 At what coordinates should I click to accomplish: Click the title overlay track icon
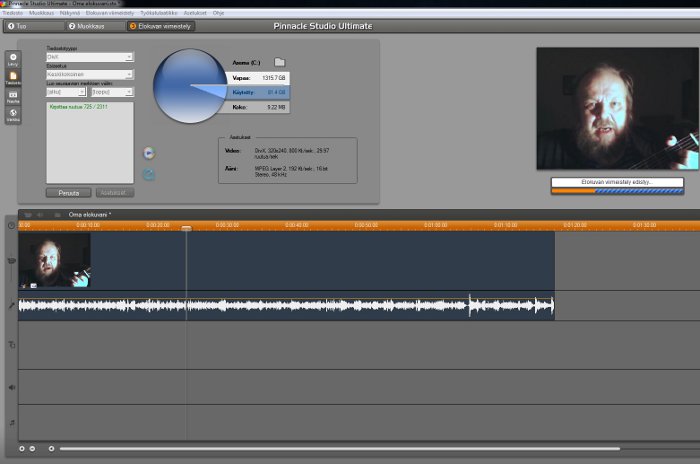12,345
